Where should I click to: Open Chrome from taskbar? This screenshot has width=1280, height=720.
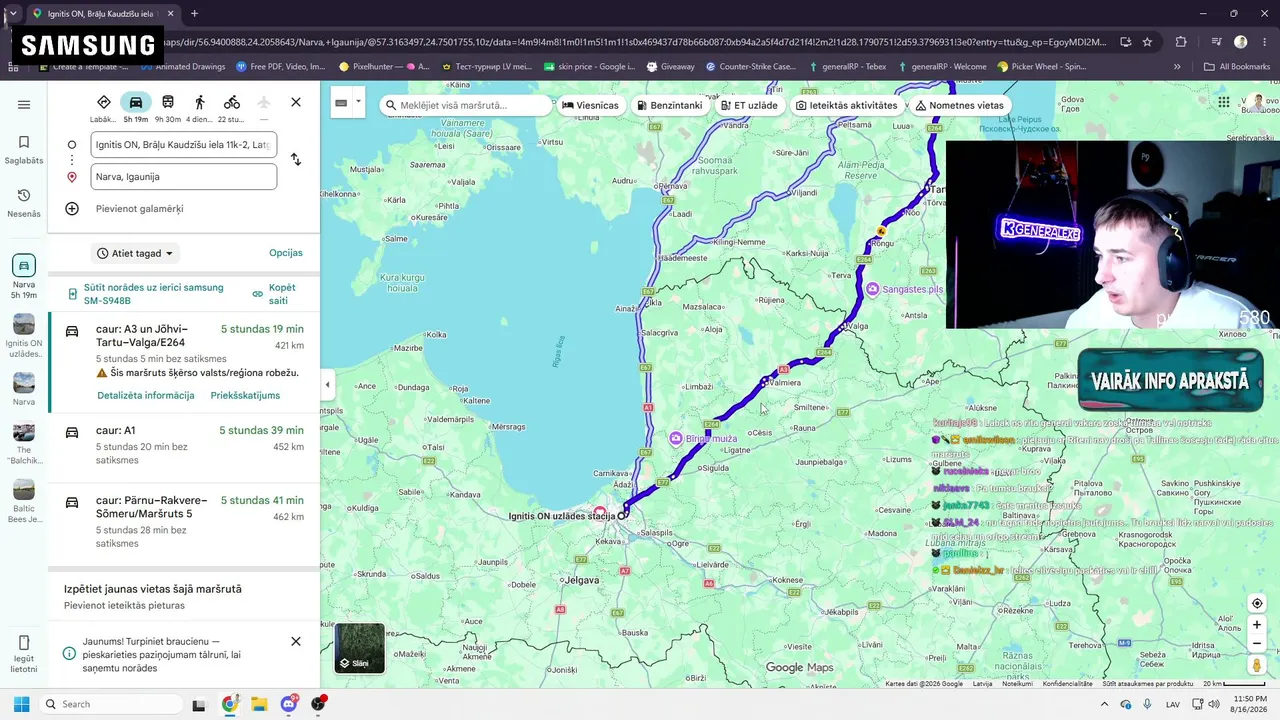[229, 704]
